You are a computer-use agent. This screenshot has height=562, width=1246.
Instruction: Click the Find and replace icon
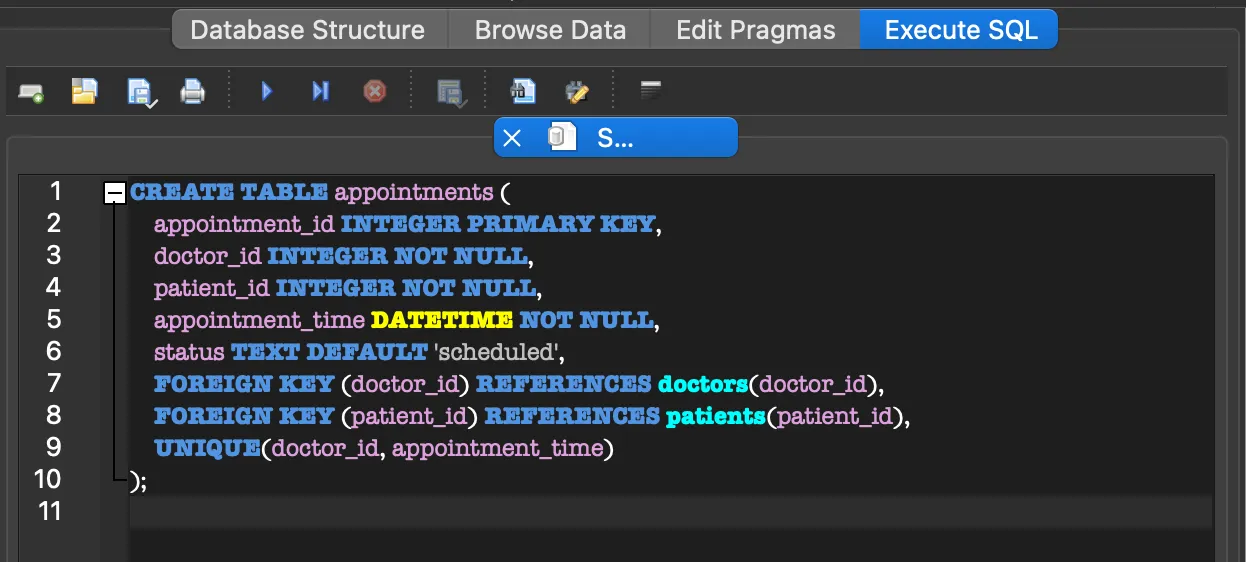pos(577,92)
